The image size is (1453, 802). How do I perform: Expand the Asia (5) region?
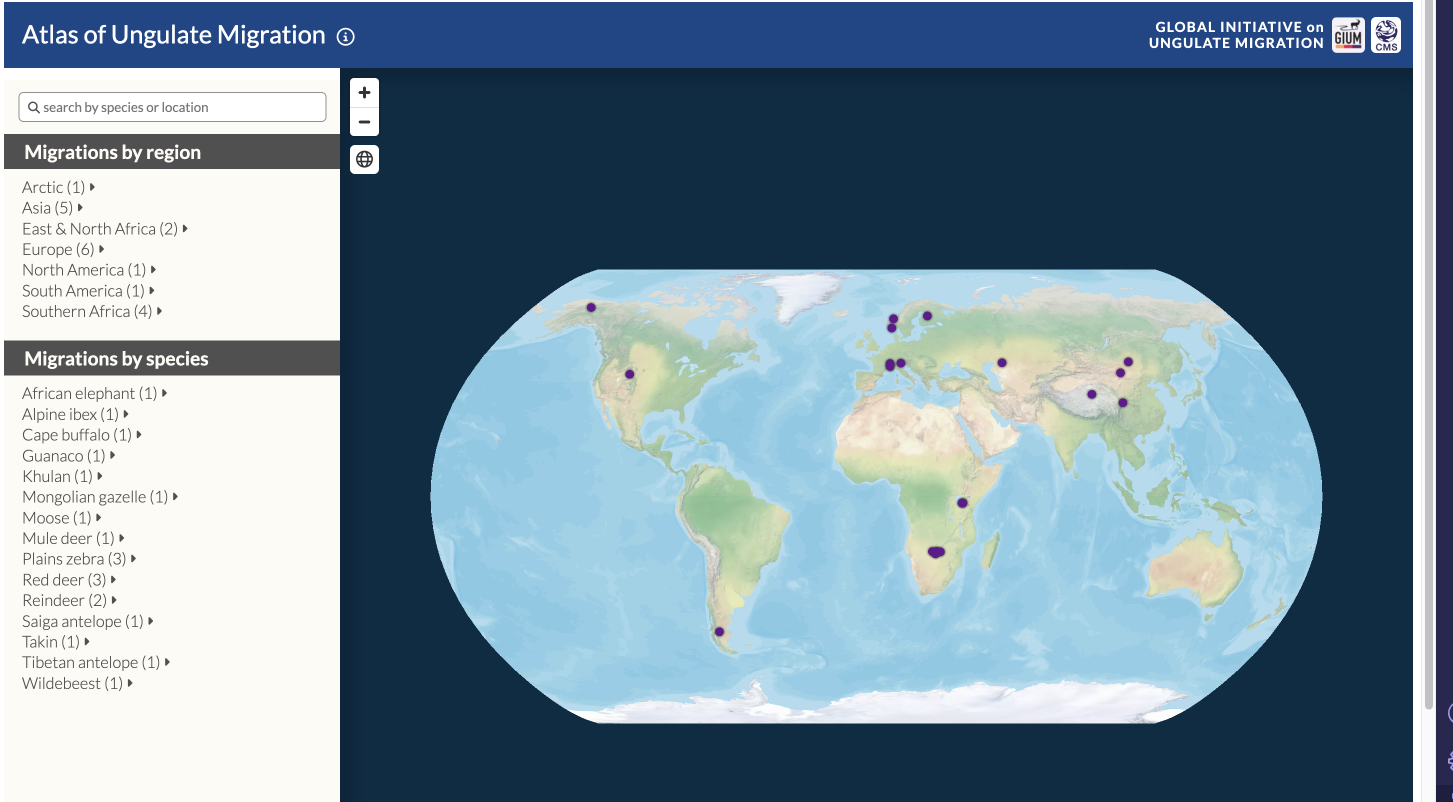tap(53, 208)
